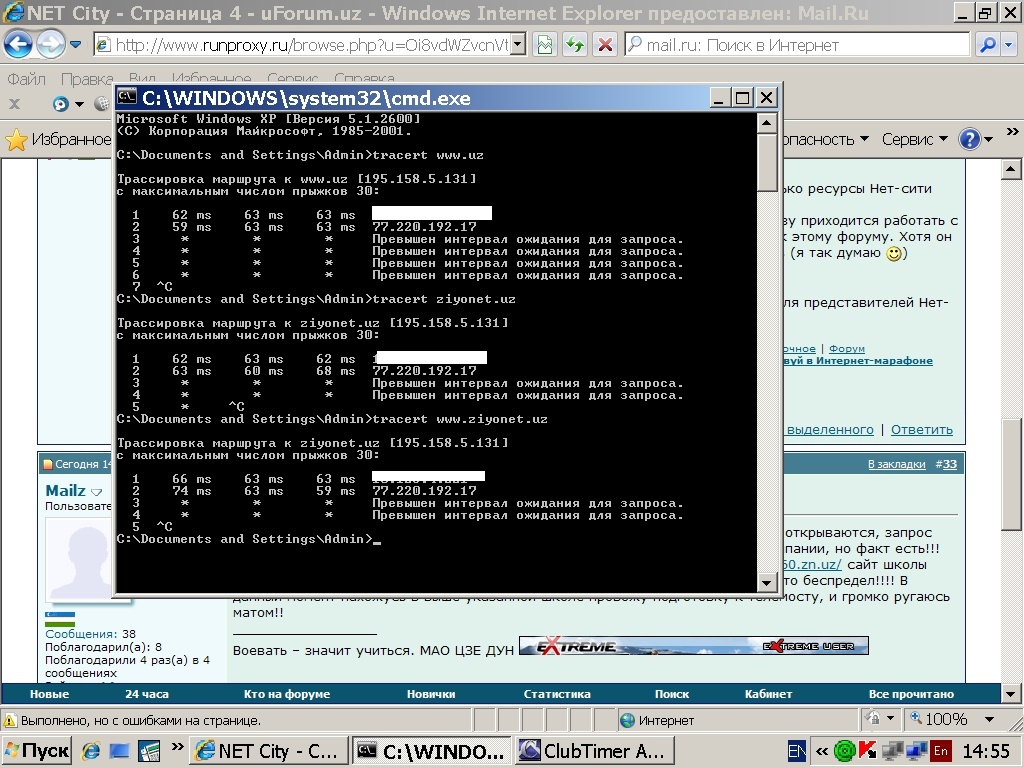Open the Безопасность command bar dropdown
The image size is (1024, 768).
point(825,139)
